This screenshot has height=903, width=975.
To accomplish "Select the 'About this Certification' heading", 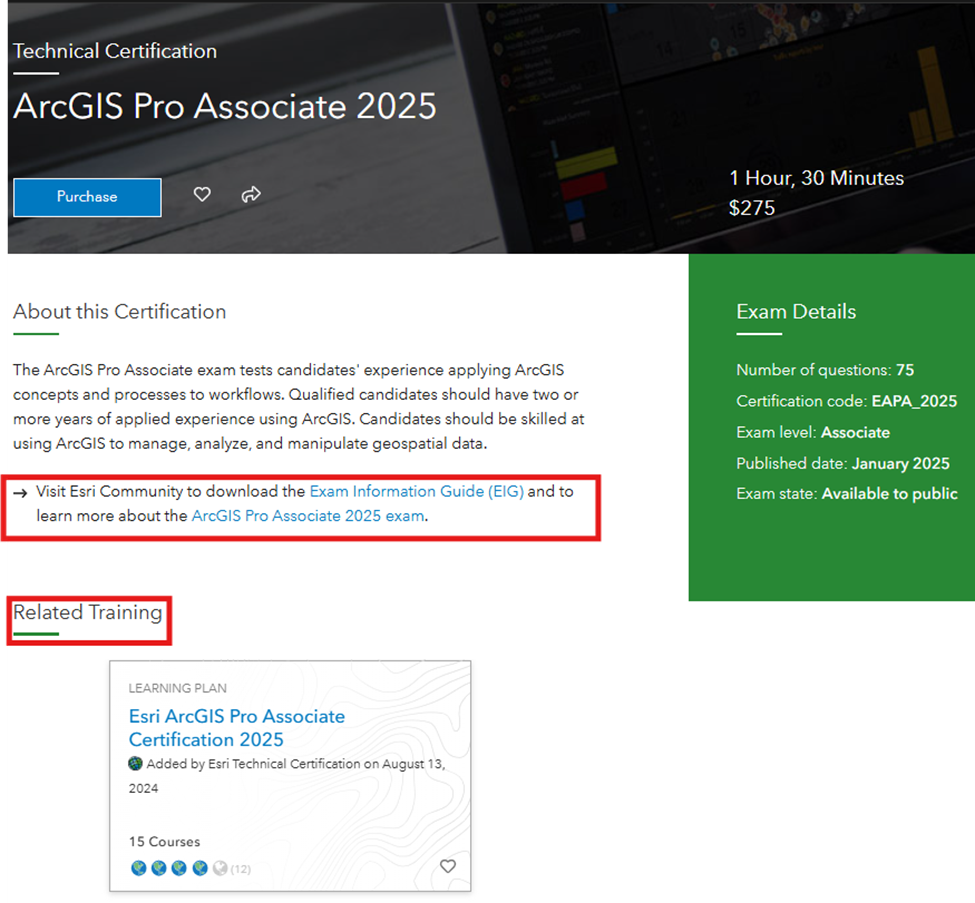I will pyautogui.click(x=119, y=312).
